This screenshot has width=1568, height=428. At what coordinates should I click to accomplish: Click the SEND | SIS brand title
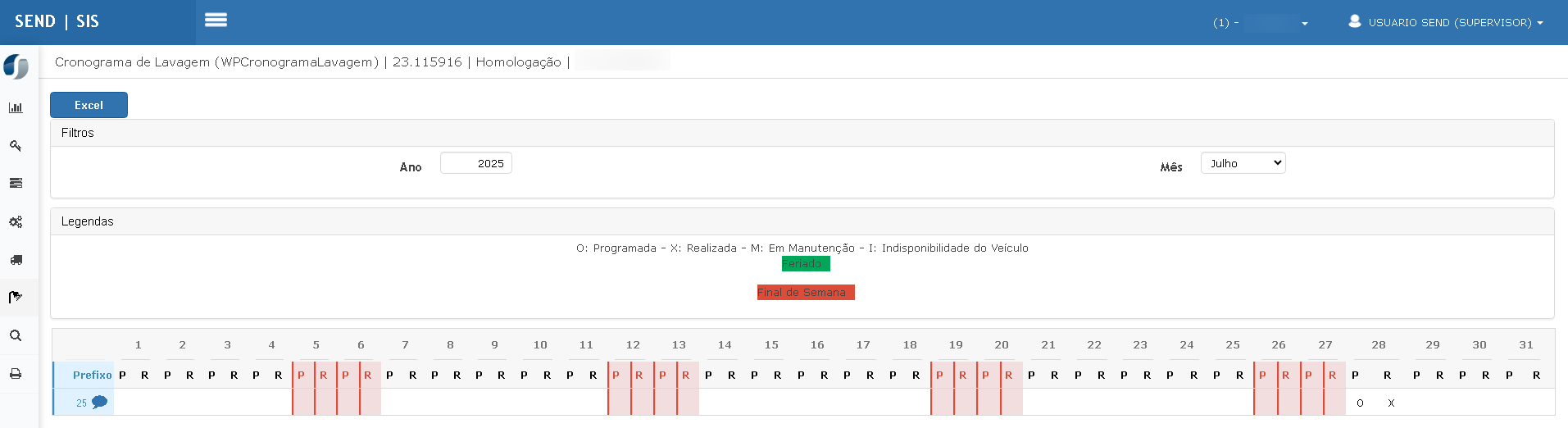tap(57, 21)
